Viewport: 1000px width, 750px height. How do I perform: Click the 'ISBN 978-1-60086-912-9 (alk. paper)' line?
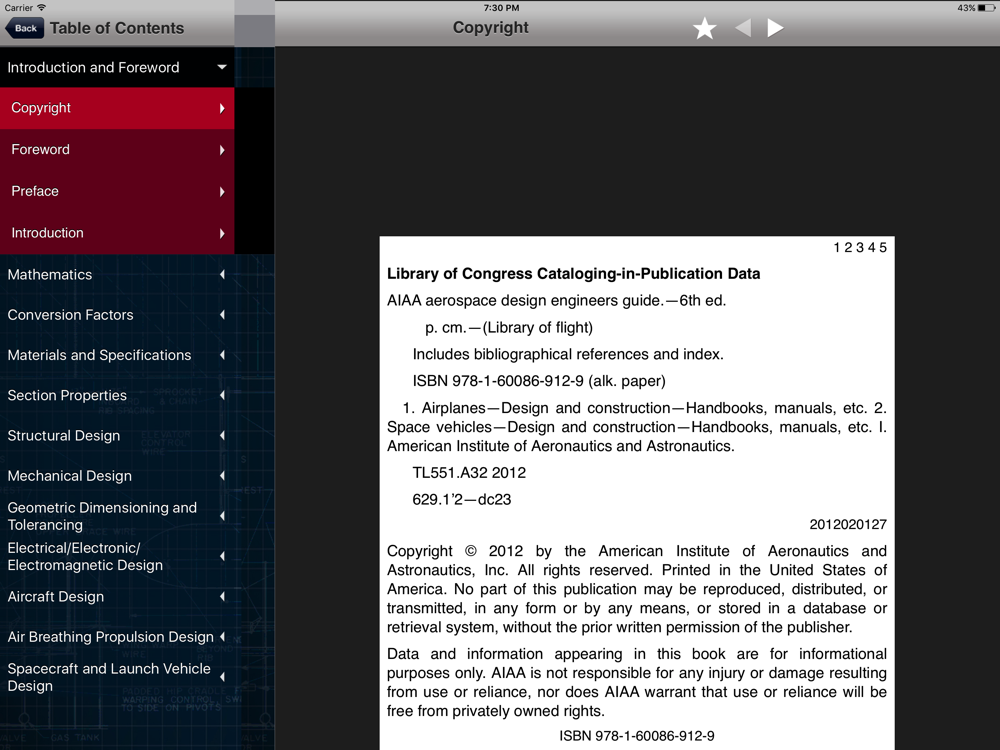click(x=539, y=381)
